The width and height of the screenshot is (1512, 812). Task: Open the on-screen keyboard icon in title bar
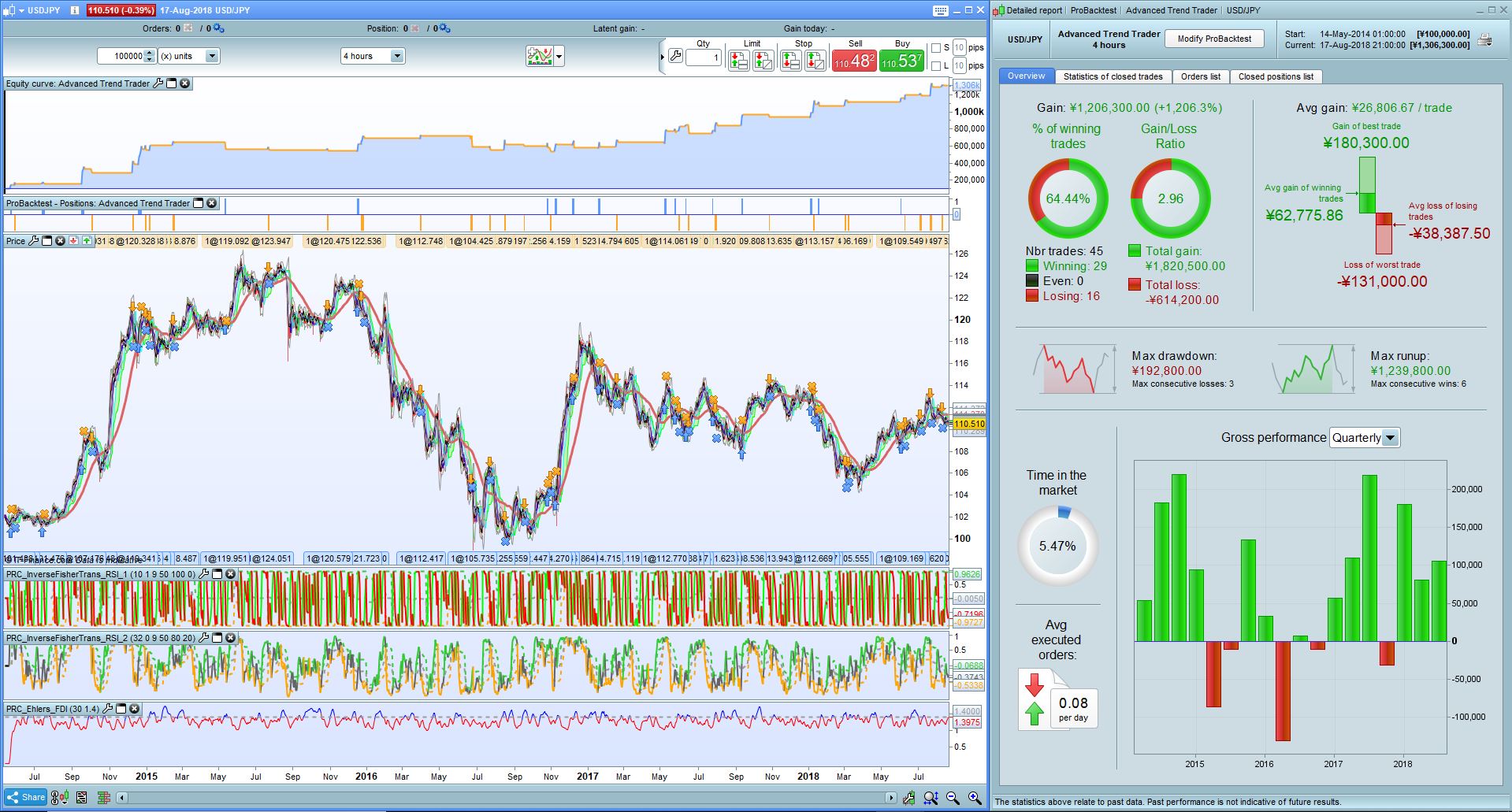pyautogui.click(x=939, y=10)
